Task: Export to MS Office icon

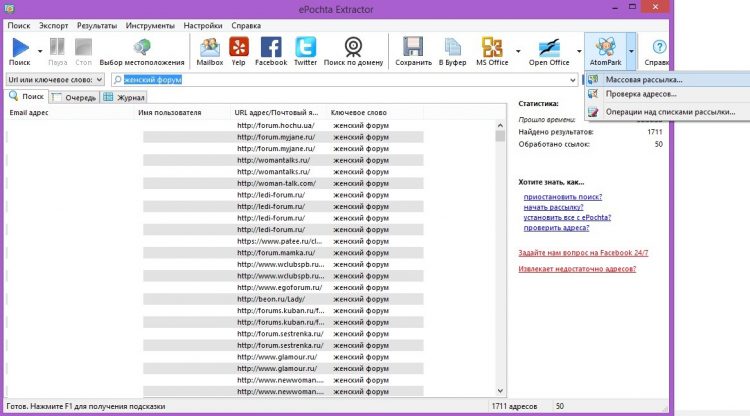Action: pos(492,47)
